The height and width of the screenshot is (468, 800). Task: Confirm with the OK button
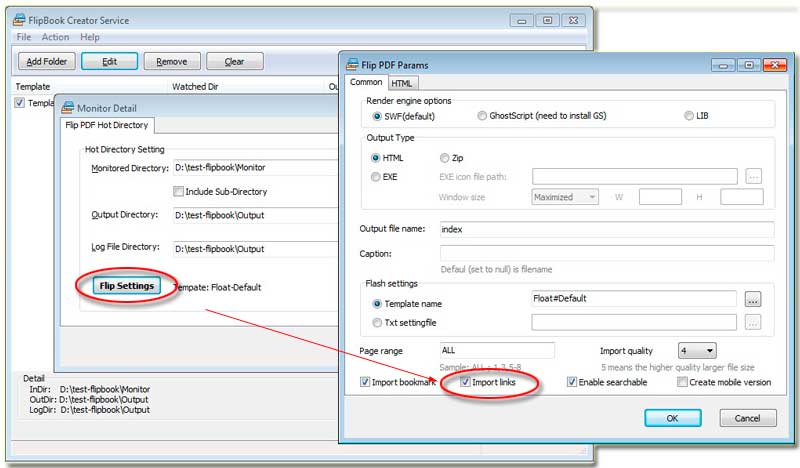click(x=672, y=418)
